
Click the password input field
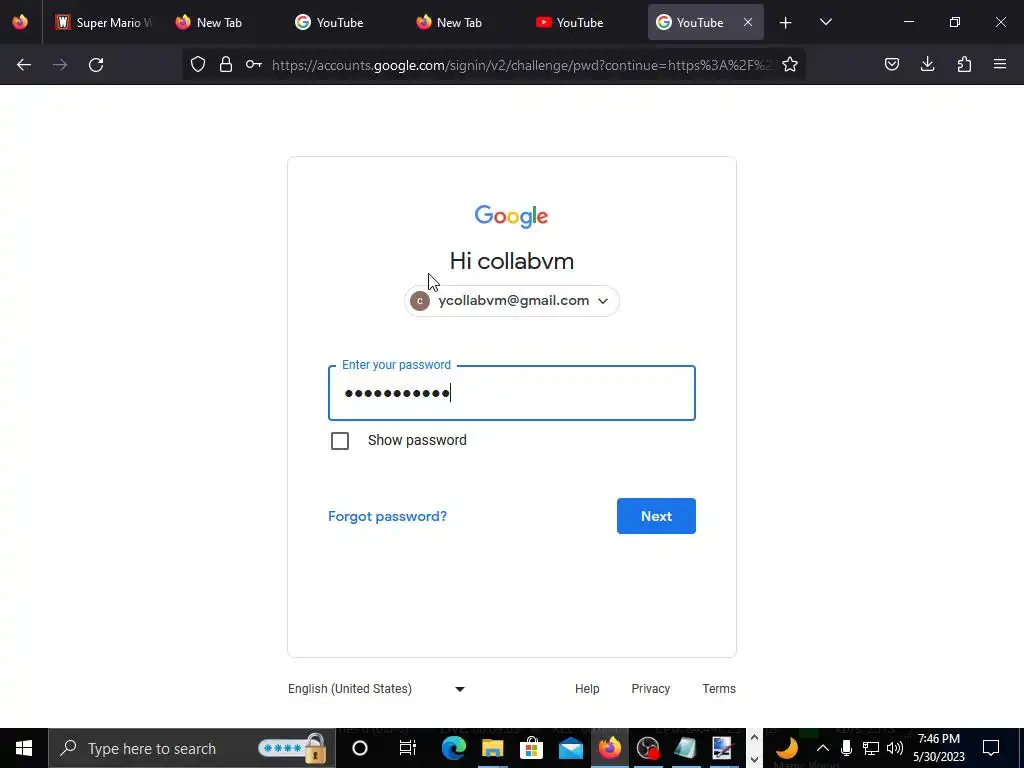(x=512, y=393)
